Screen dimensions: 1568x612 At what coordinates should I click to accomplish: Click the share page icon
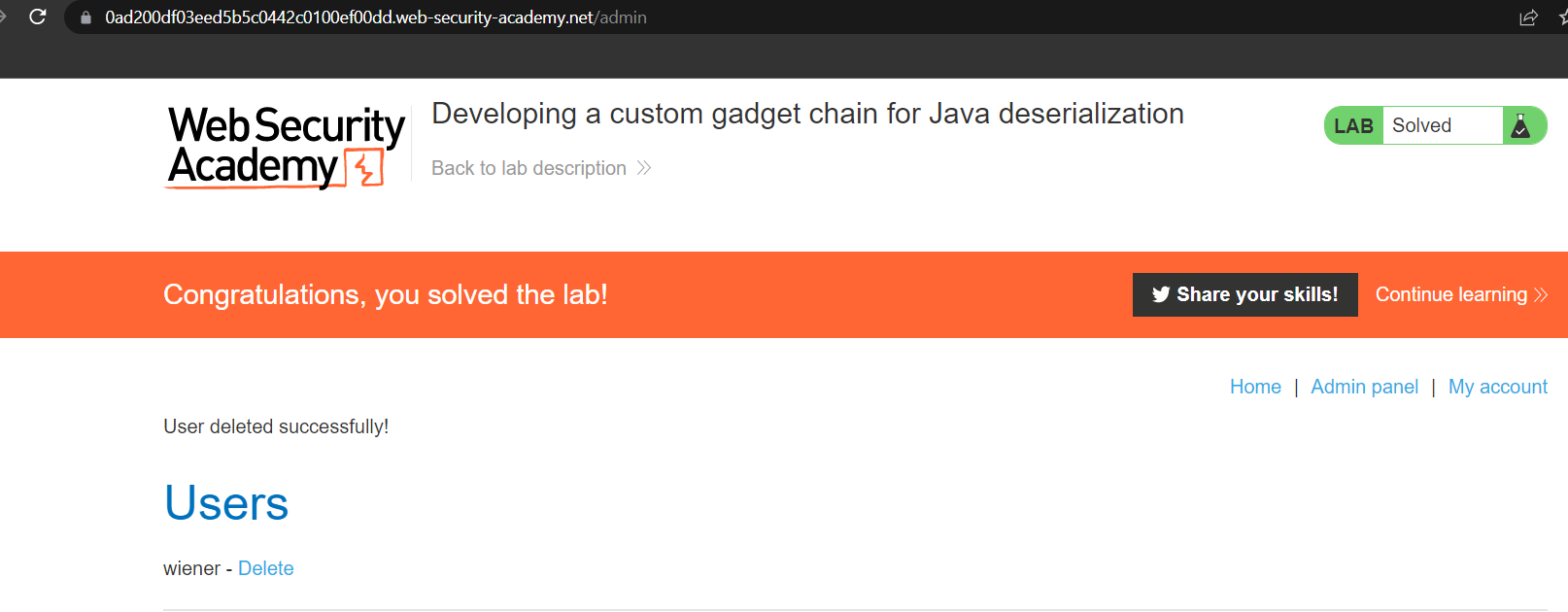click(1527, 17)
